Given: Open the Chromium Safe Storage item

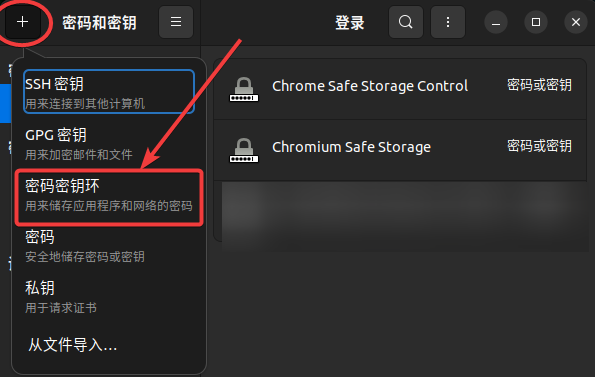Looking at the screenshot, I should (x=400, y=150).
